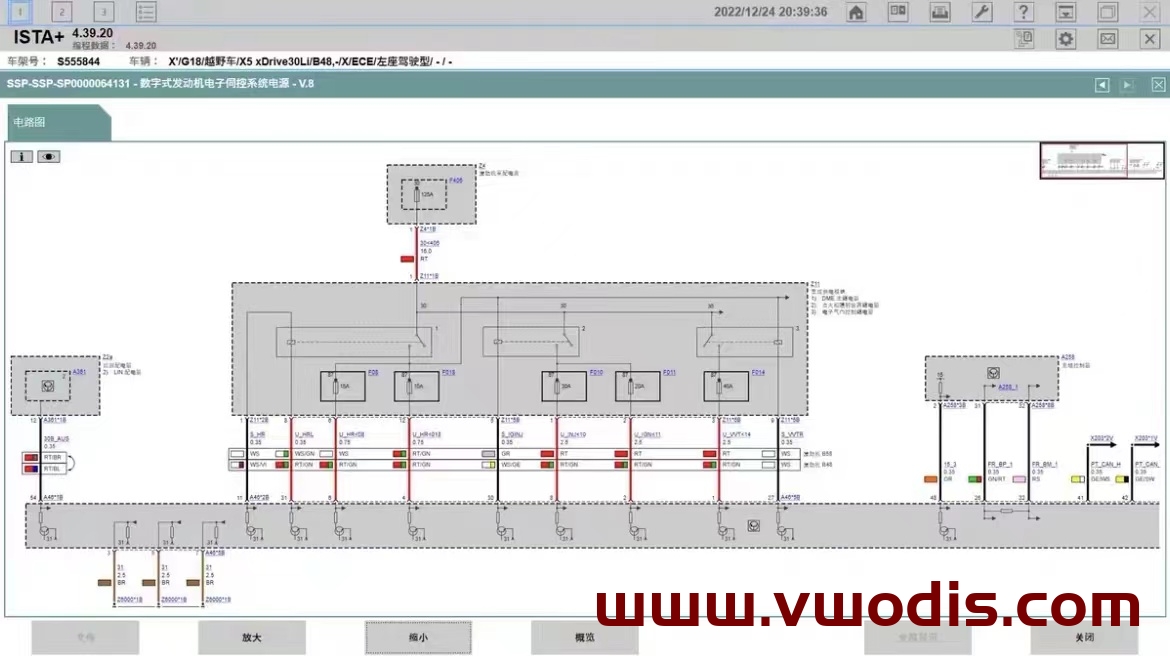The image size is (1170, 656).
Task: Open the wrench settings tool
Action: coord(982,12)
